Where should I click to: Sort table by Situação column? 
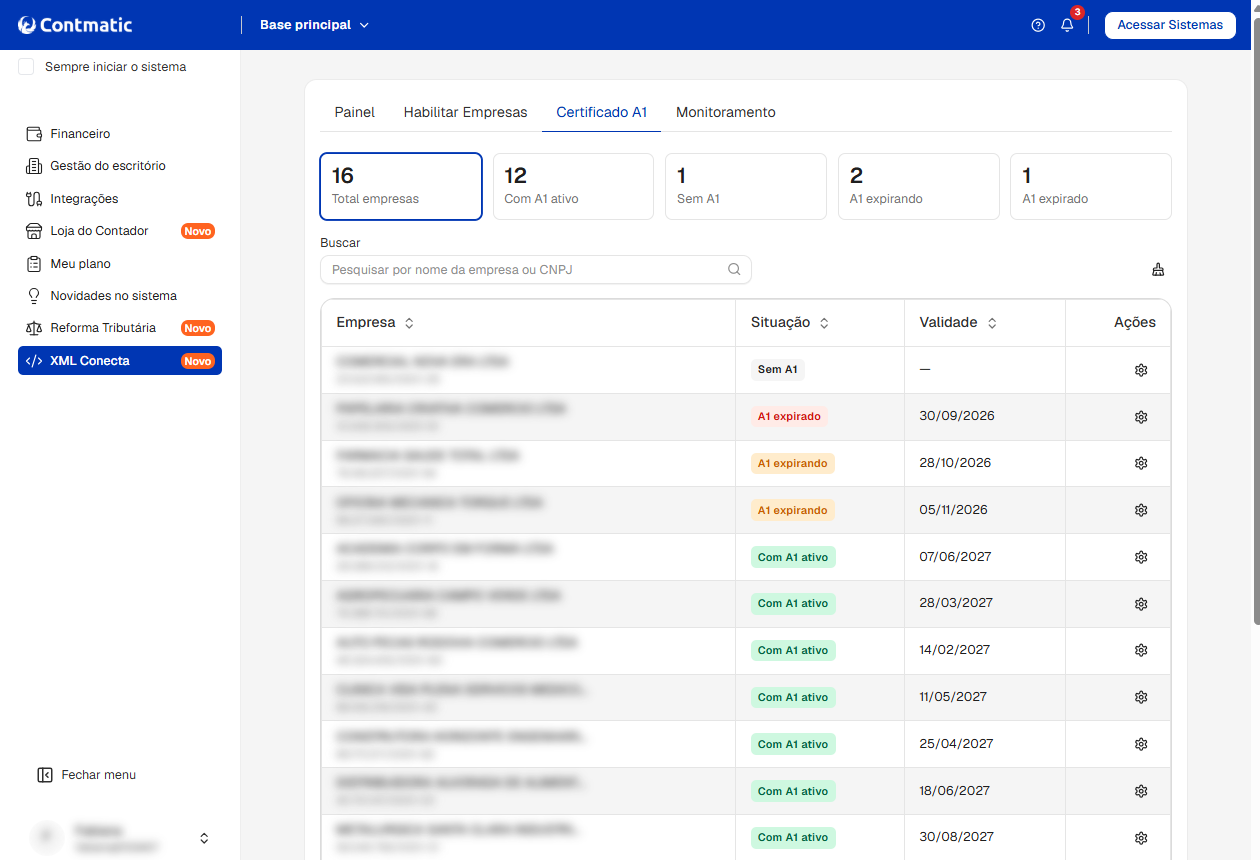click(x=824, y=323)
